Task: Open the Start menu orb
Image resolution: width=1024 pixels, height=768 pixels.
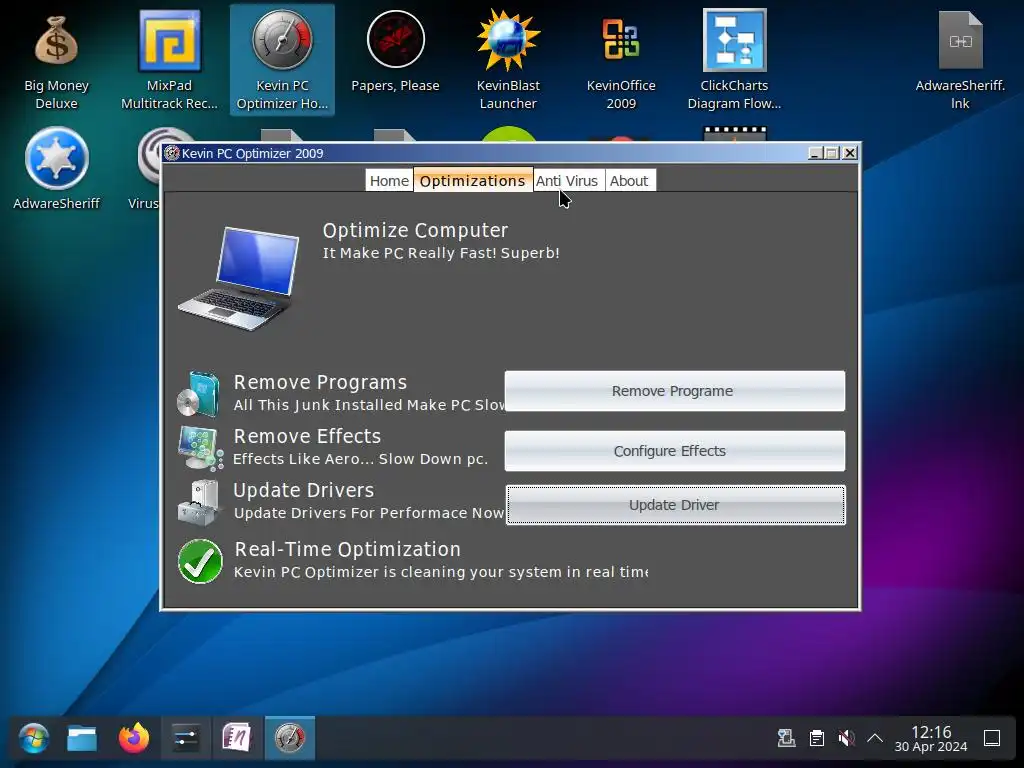Action: coord(33,739)
